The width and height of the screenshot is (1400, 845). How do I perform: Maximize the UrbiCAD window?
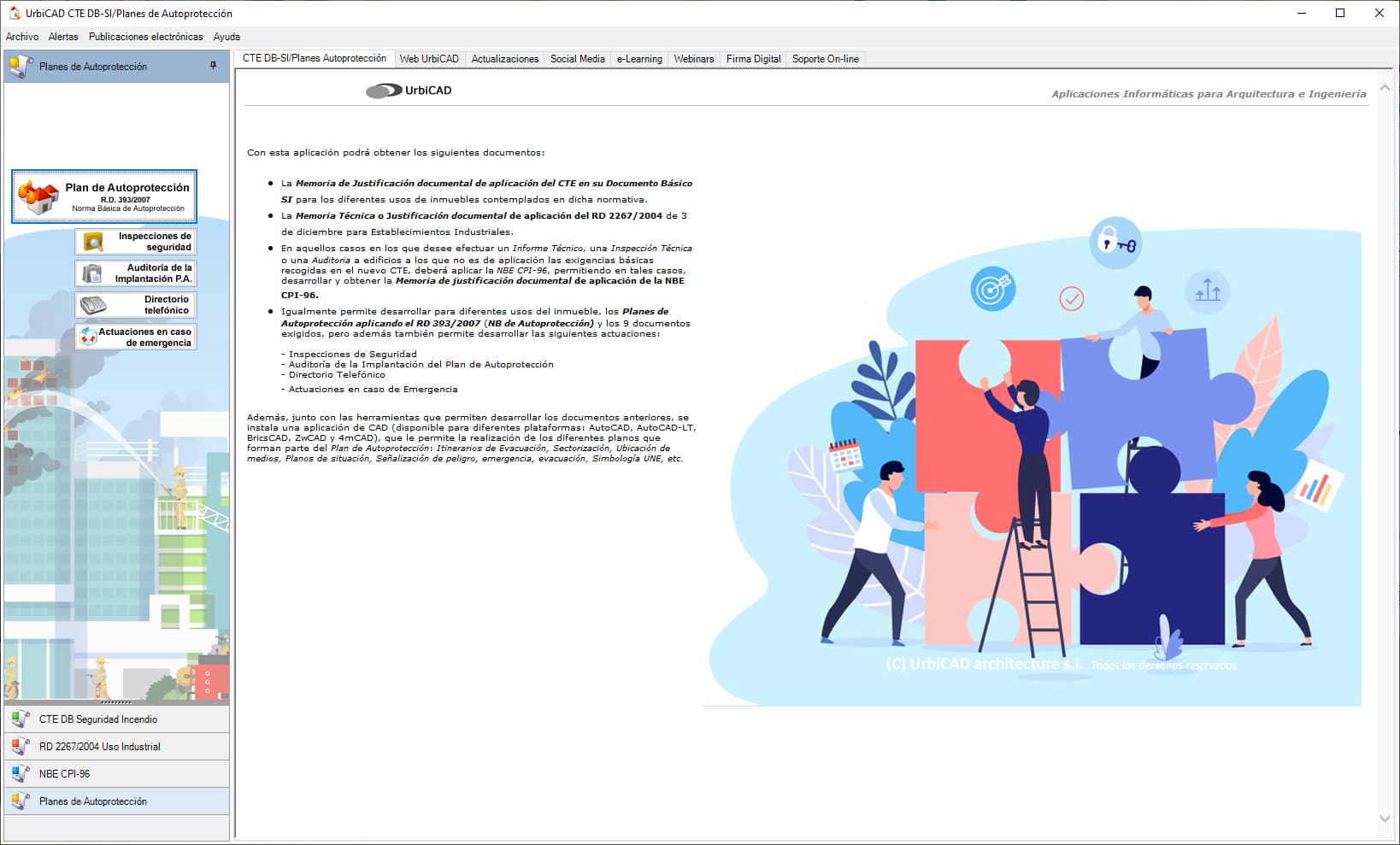(1340, 13)
